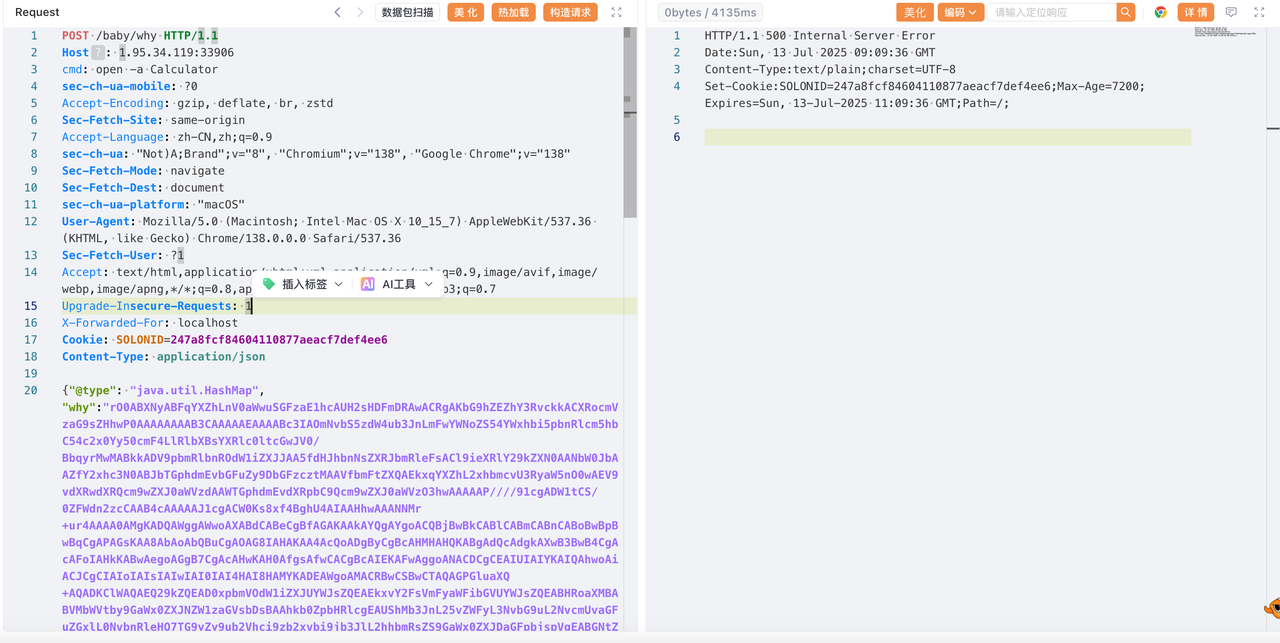This screenshot has height=643, width=1280.
Task: Open response in Chrome browser icon
Action: tap(1160, 12)
